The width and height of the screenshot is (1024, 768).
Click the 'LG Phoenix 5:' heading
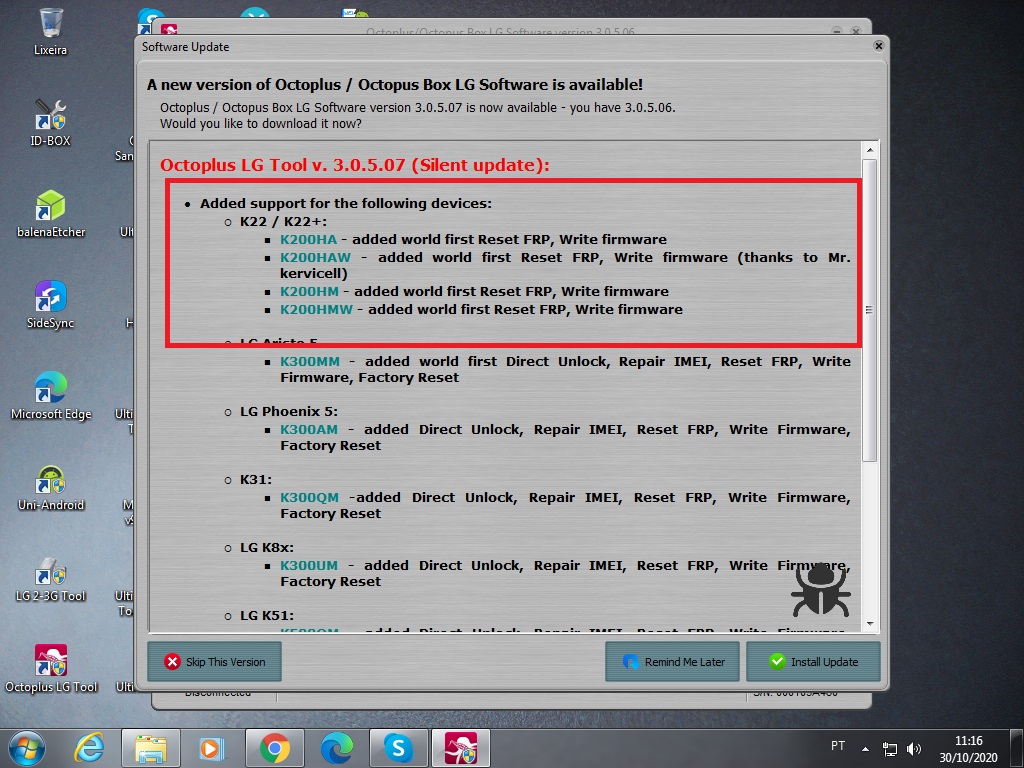click(289, 411)
